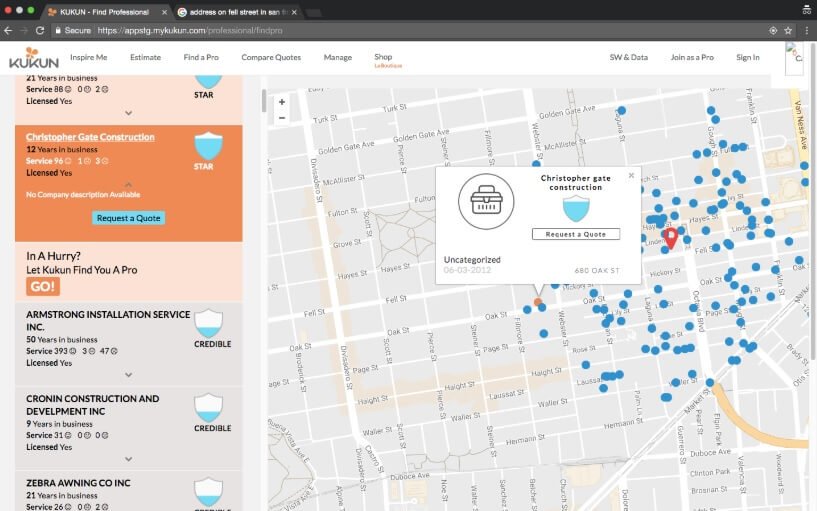Click the address bar URL
The image size is (817, 511).
(190, 31)
